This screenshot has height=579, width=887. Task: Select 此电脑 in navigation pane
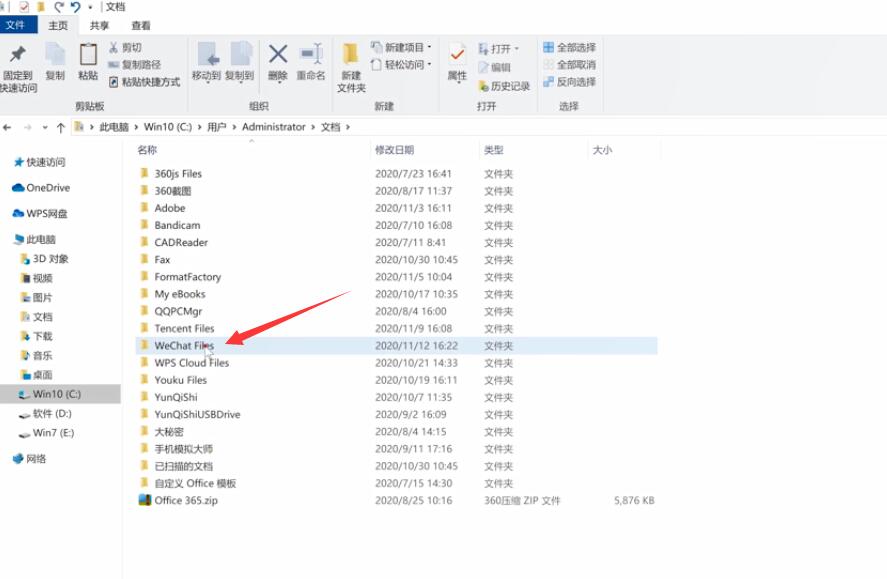35,239
